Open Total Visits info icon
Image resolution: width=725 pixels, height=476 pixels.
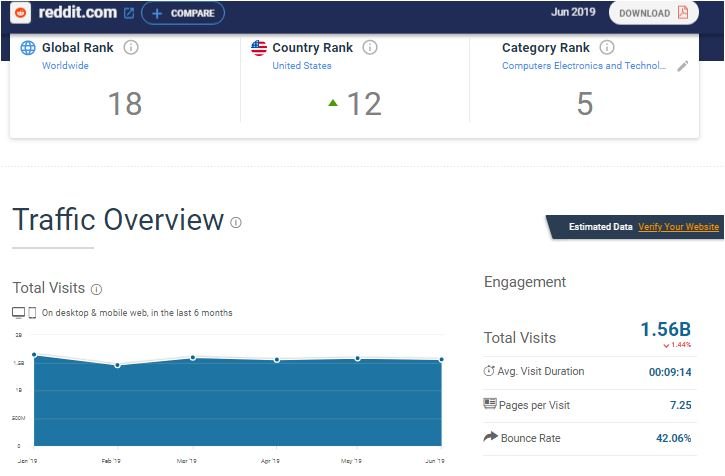96,290
